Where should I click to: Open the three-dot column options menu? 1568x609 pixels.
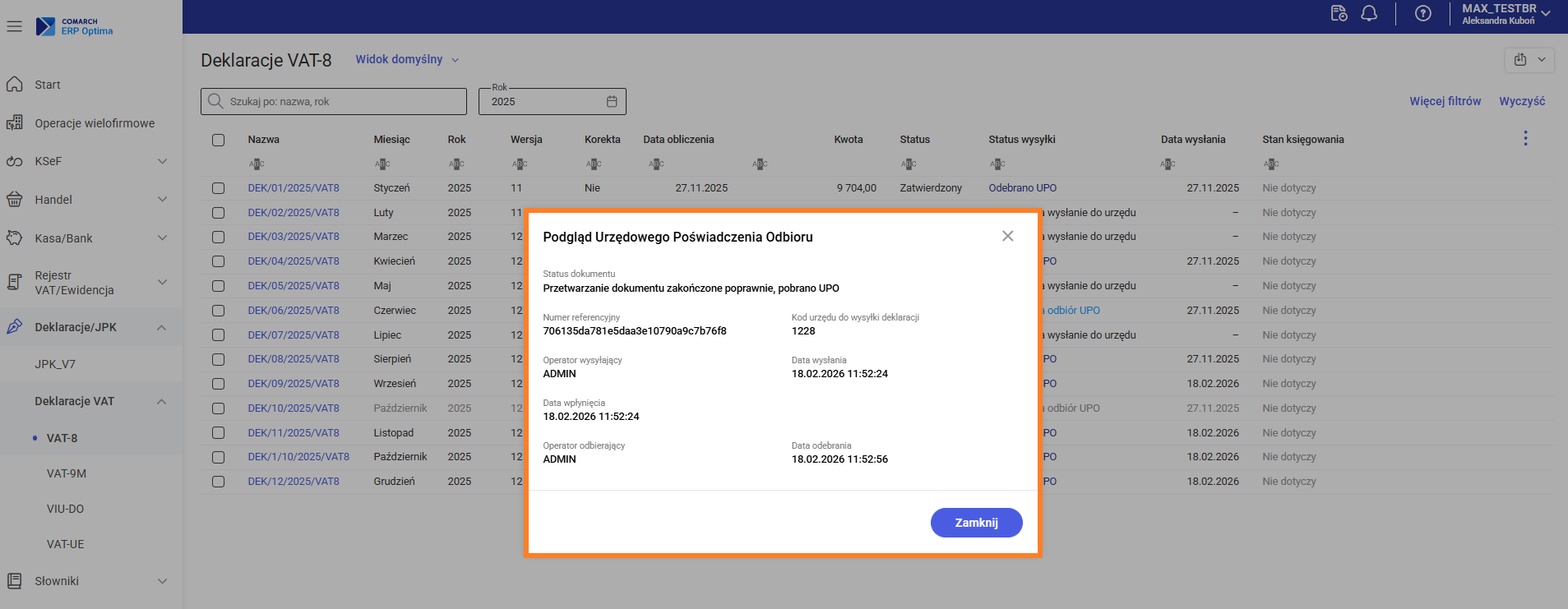click(1525, 139)
